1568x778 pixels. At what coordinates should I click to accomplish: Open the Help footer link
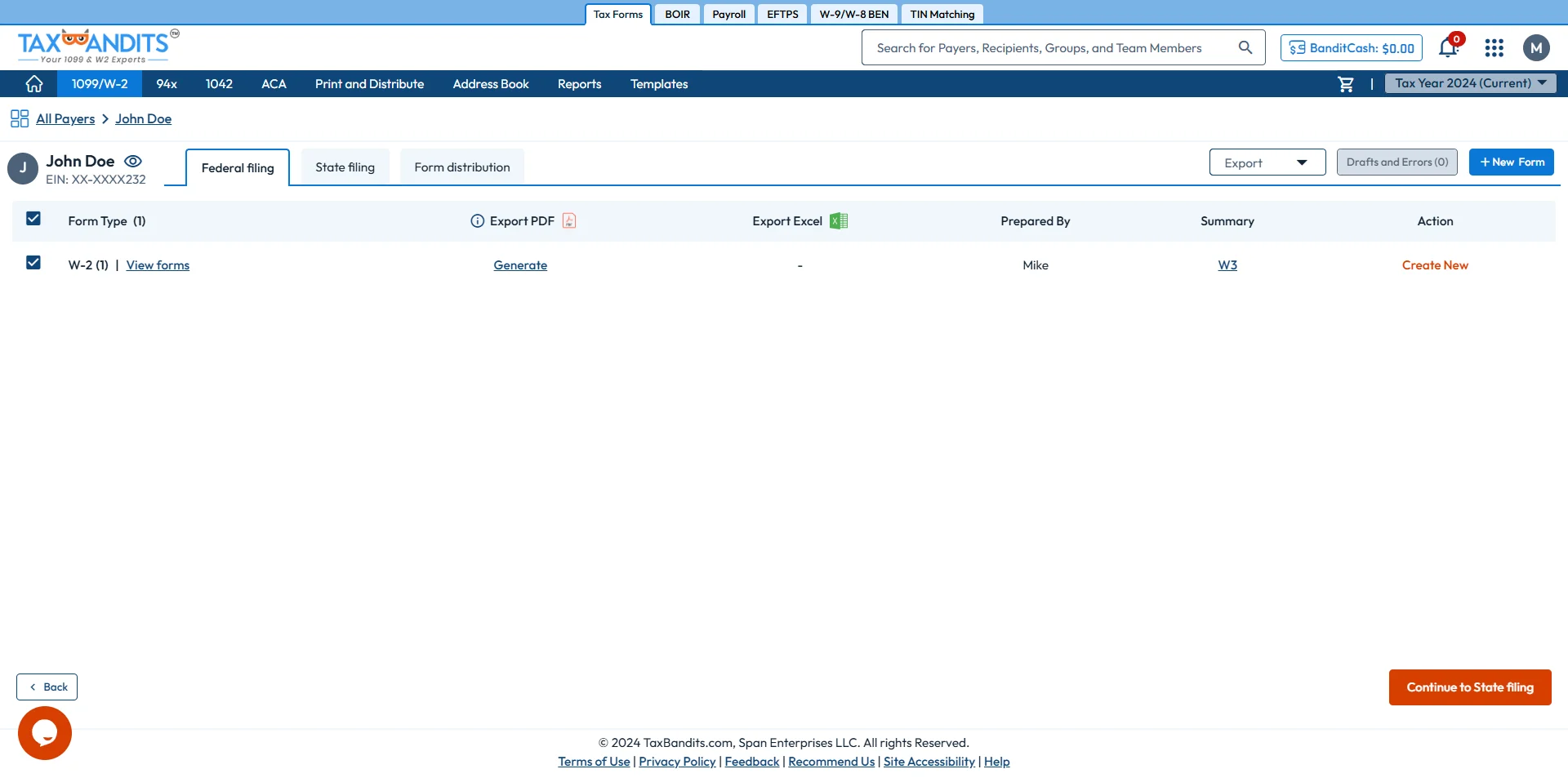(997, 762)
